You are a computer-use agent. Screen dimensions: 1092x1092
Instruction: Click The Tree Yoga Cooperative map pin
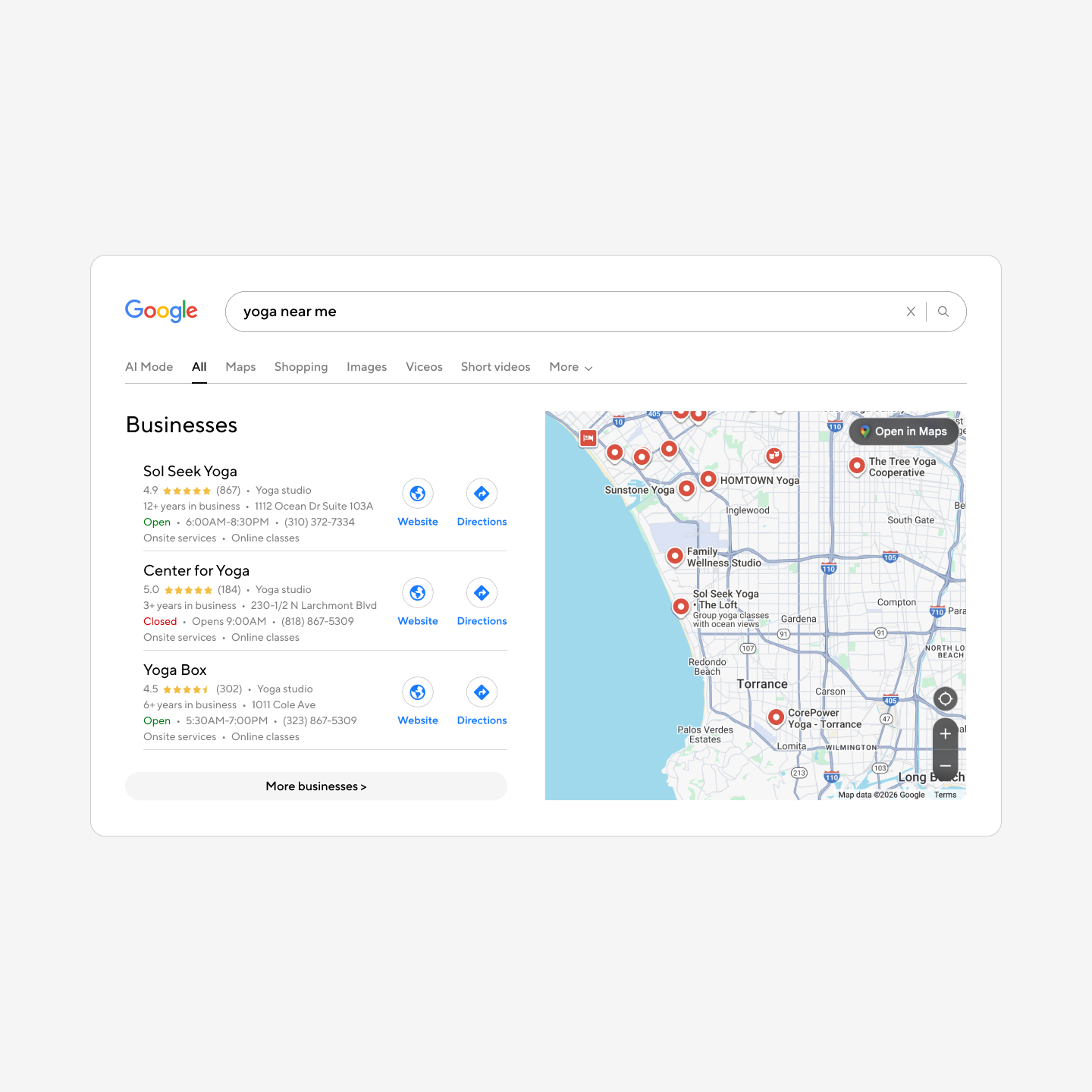pos(857,466)
